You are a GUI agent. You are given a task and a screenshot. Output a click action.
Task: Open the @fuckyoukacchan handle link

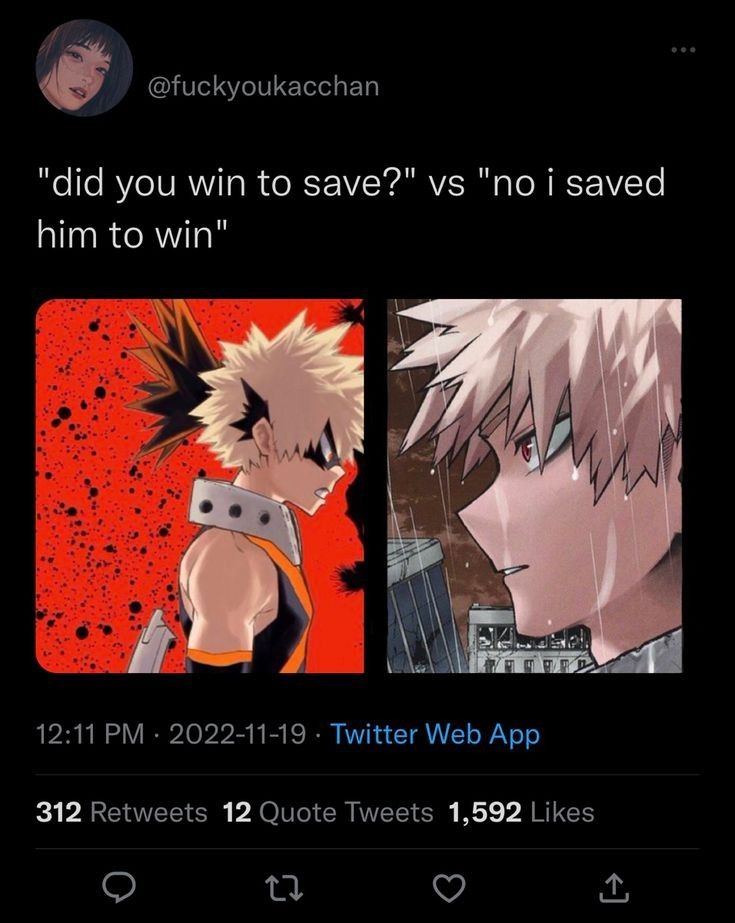pyautogui.click(x=263, y=87)
